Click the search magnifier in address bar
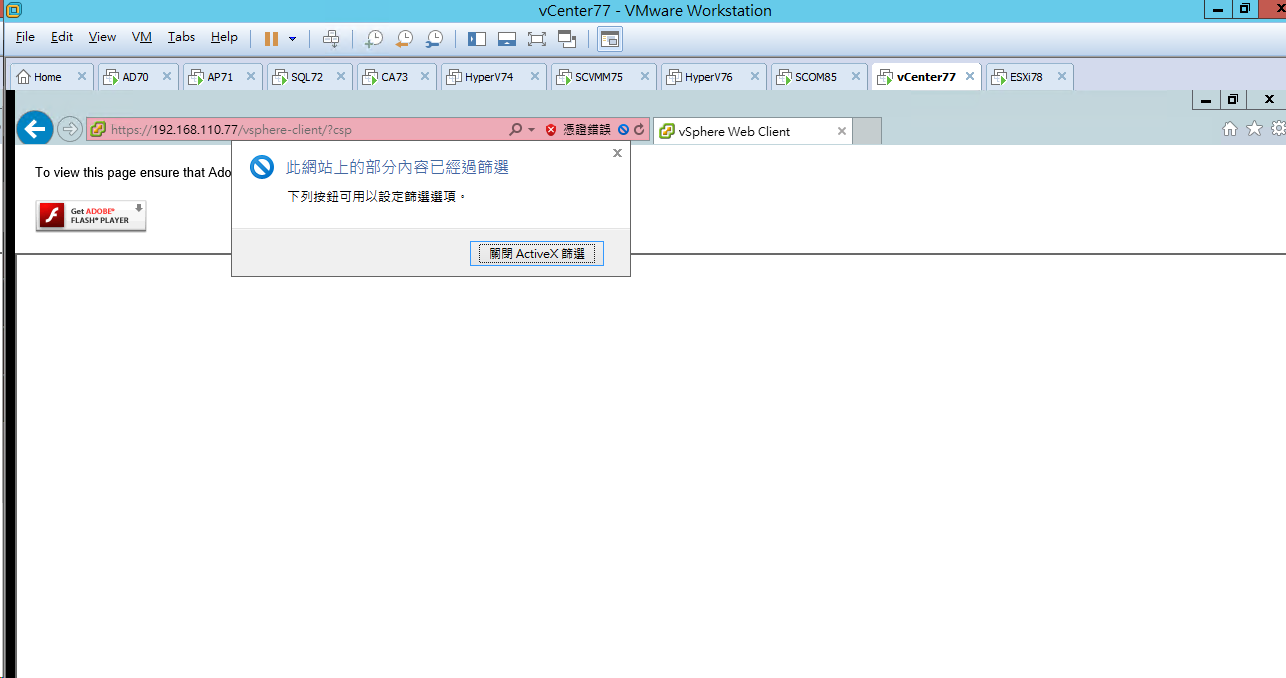1286x678 pixels. coord(516,130)
